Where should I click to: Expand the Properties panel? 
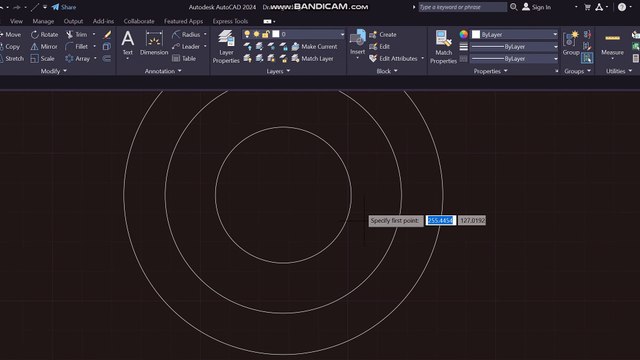tap(490, 71)
